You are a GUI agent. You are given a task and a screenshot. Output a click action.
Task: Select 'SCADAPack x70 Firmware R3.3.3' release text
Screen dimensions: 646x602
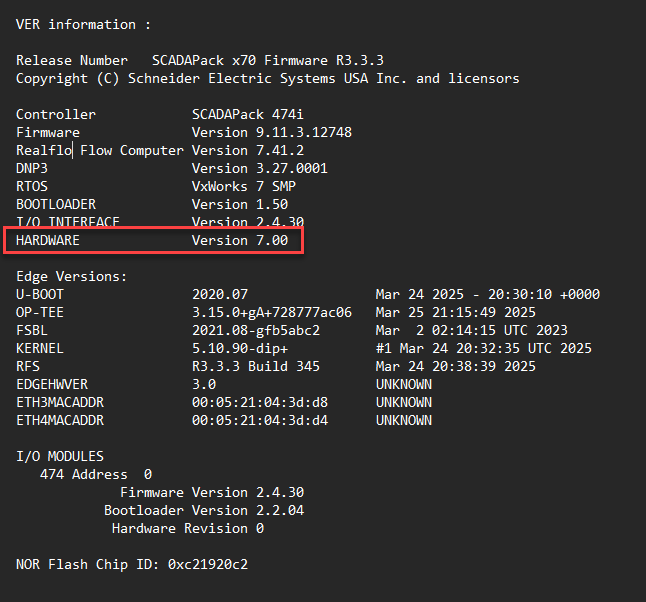tap(268, 61)
